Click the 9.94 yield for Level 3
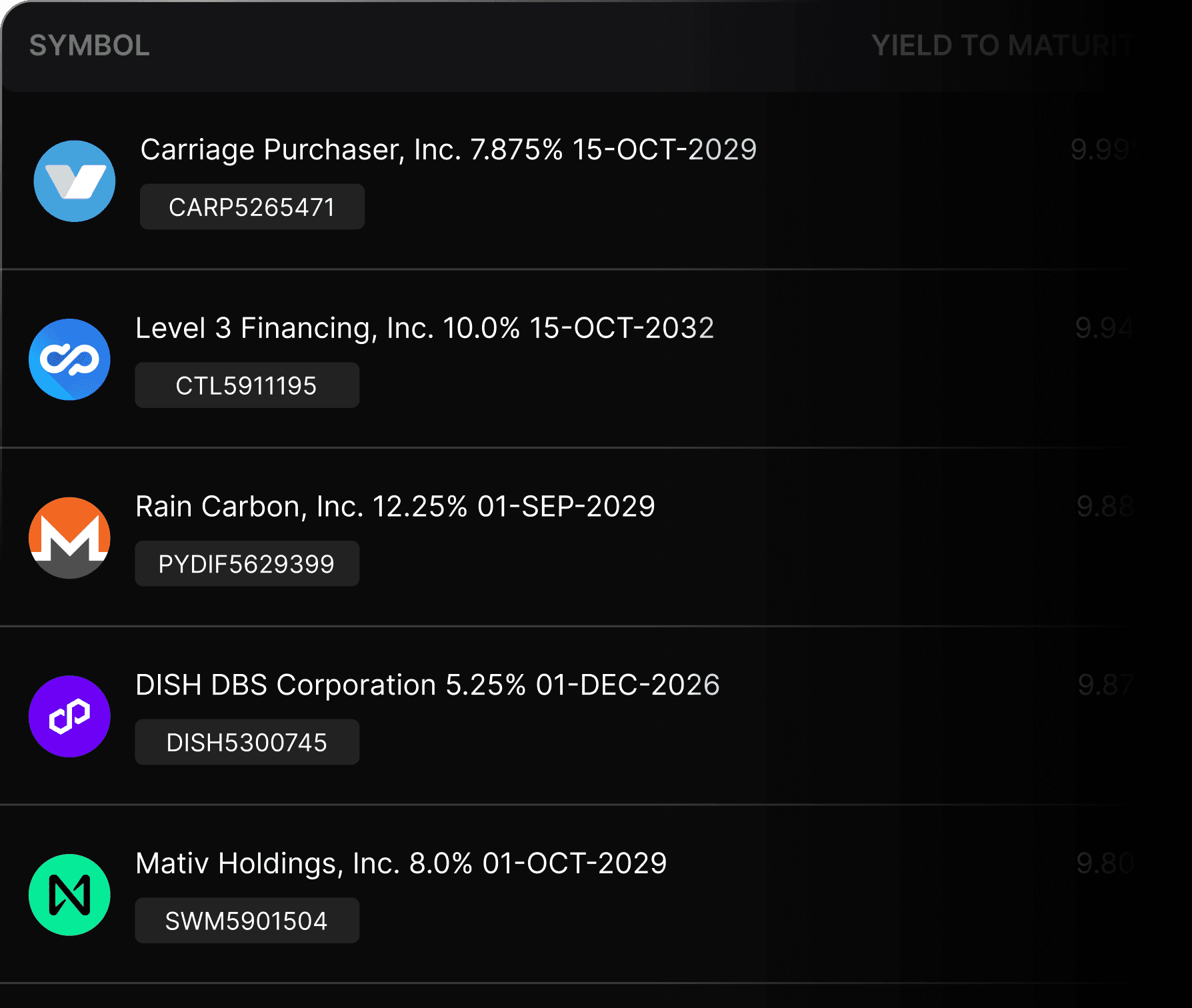Image resolution: width=1192 pixels, height=1008 pixels. point(1104,328)
